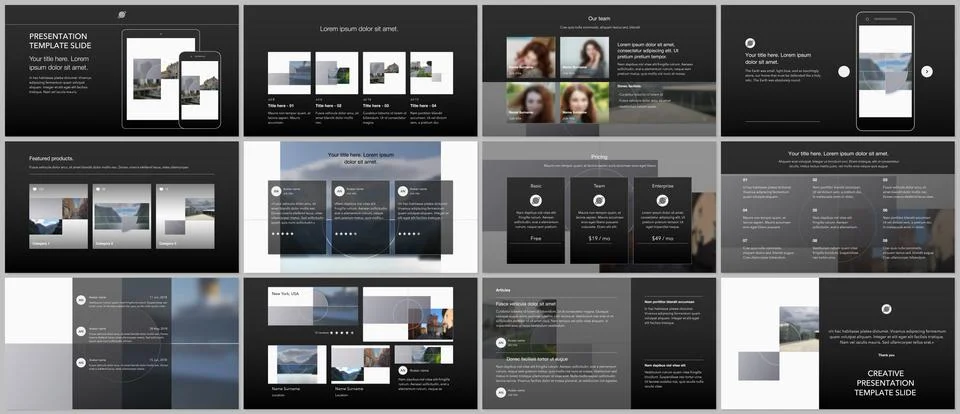Click the comment icon on the Category 1 card
This screenshot has height=414, width=960.
[x=34, y=190]
